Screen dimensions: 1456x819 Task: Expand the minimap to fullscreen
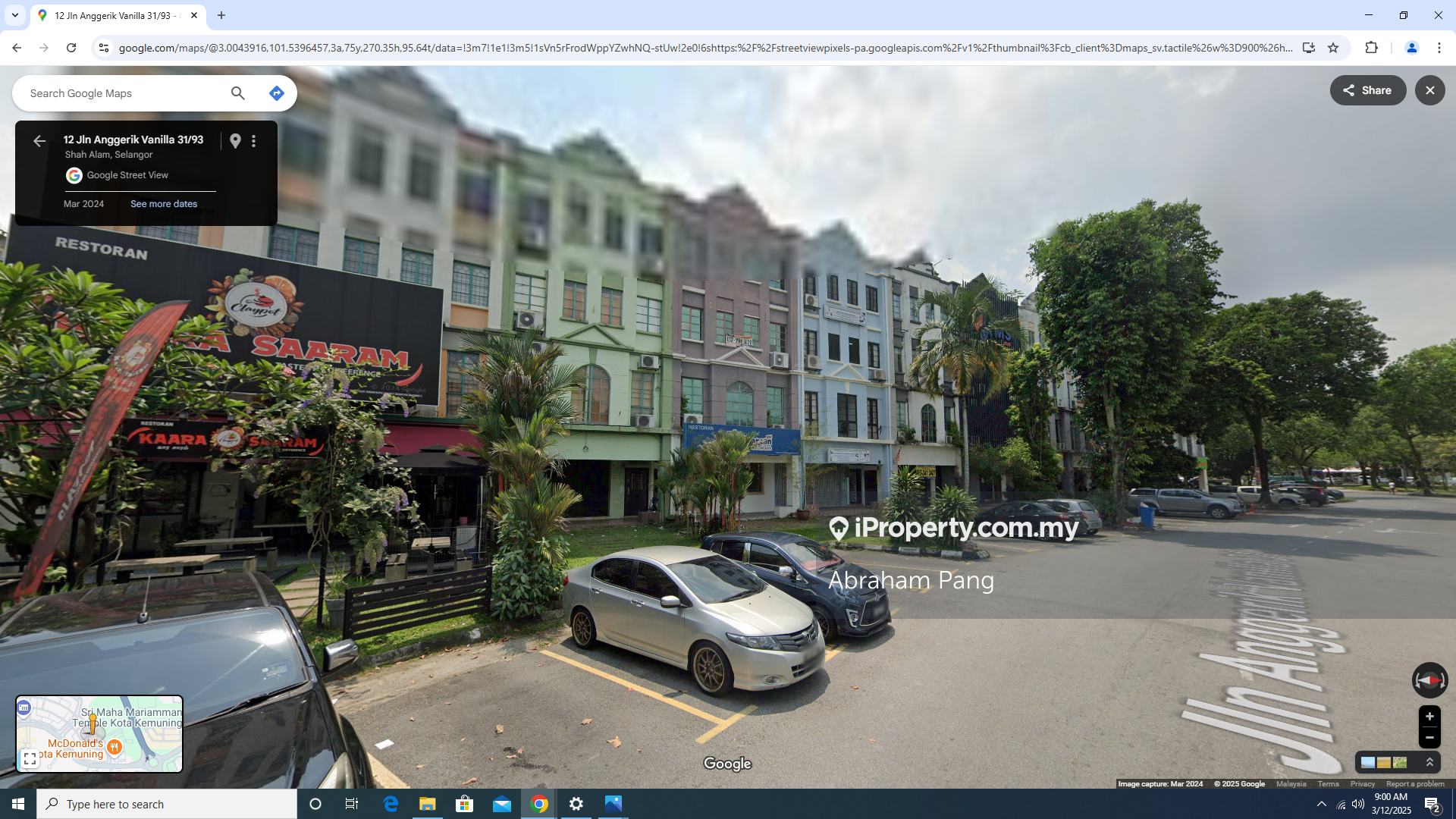coord(30,758)
